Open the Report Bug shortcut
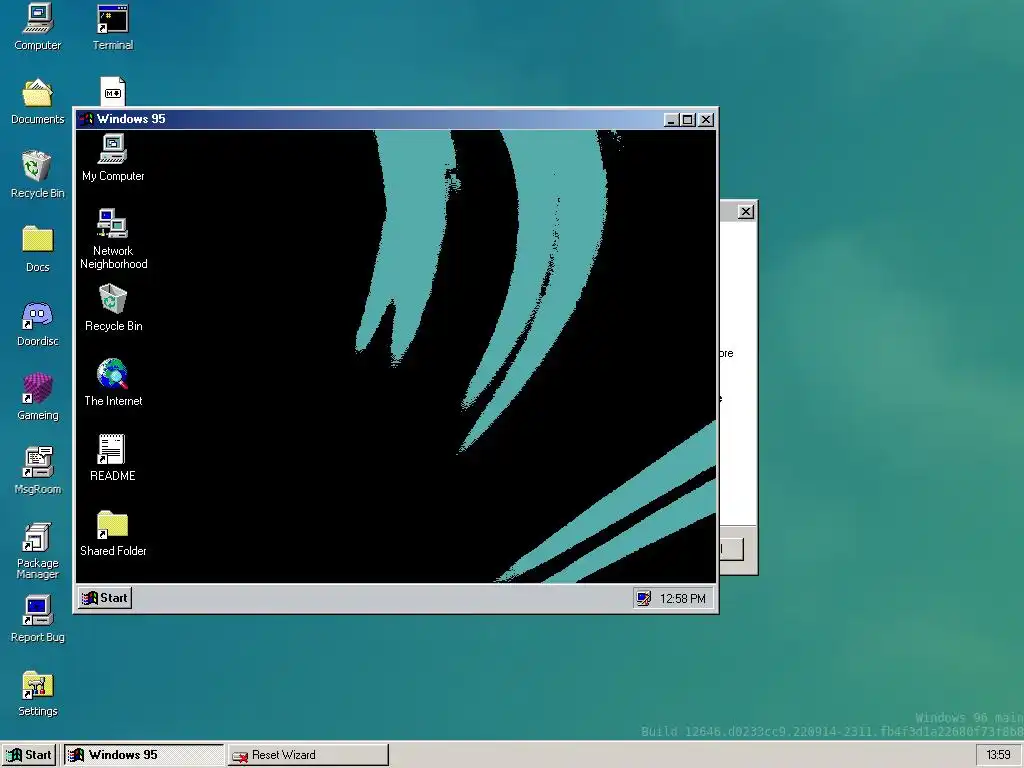 click(37, 618)
